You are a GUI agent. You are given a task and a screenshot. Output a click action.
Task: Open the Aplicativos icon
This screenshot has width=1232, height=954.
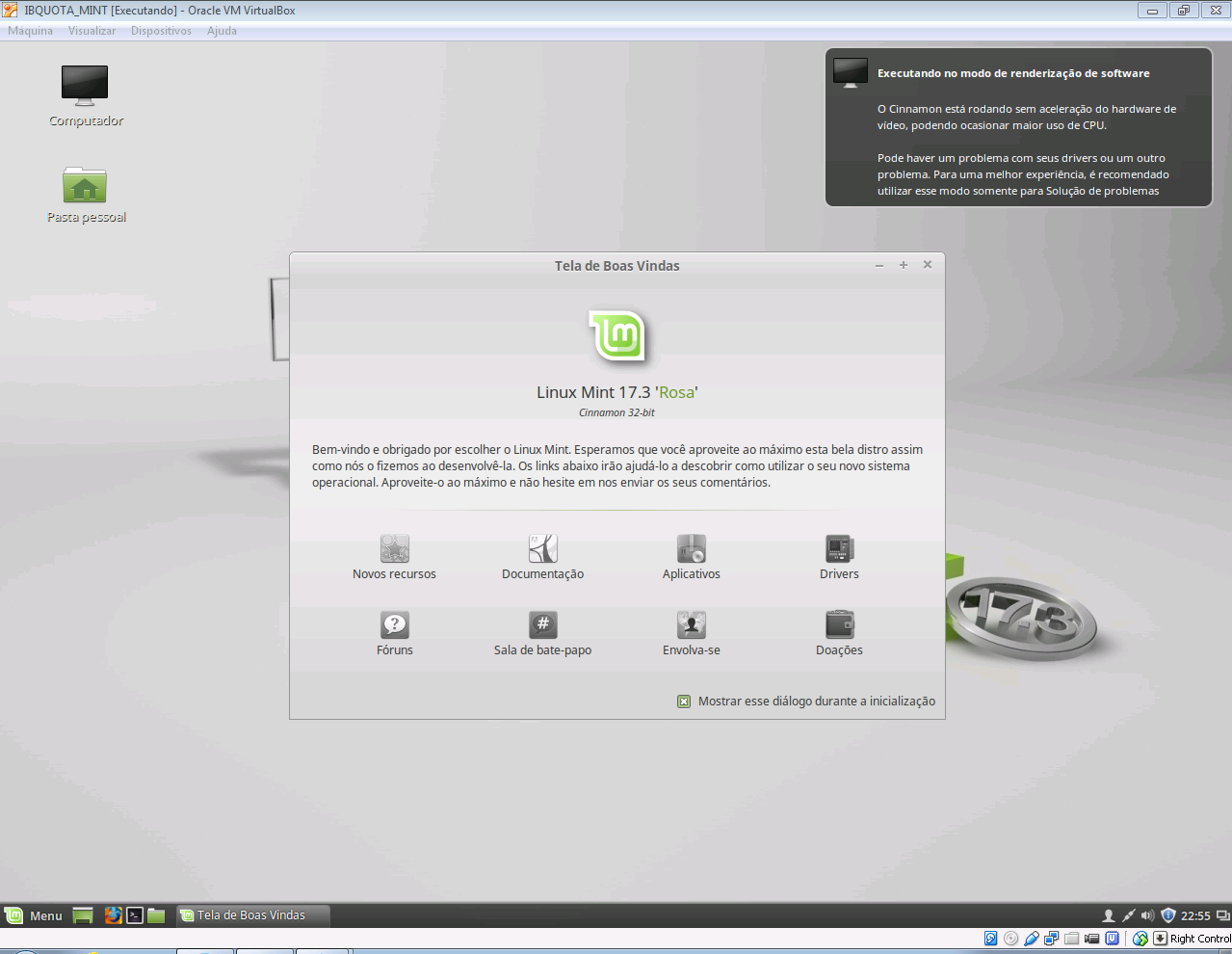tap(692, 548)
